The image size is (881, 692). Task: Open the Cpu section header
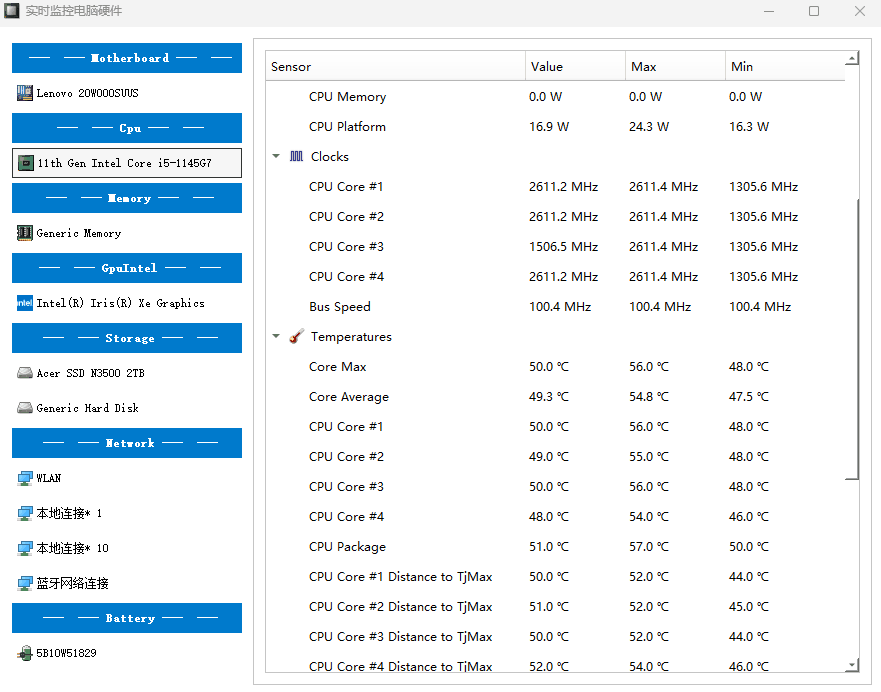[127, 128]
